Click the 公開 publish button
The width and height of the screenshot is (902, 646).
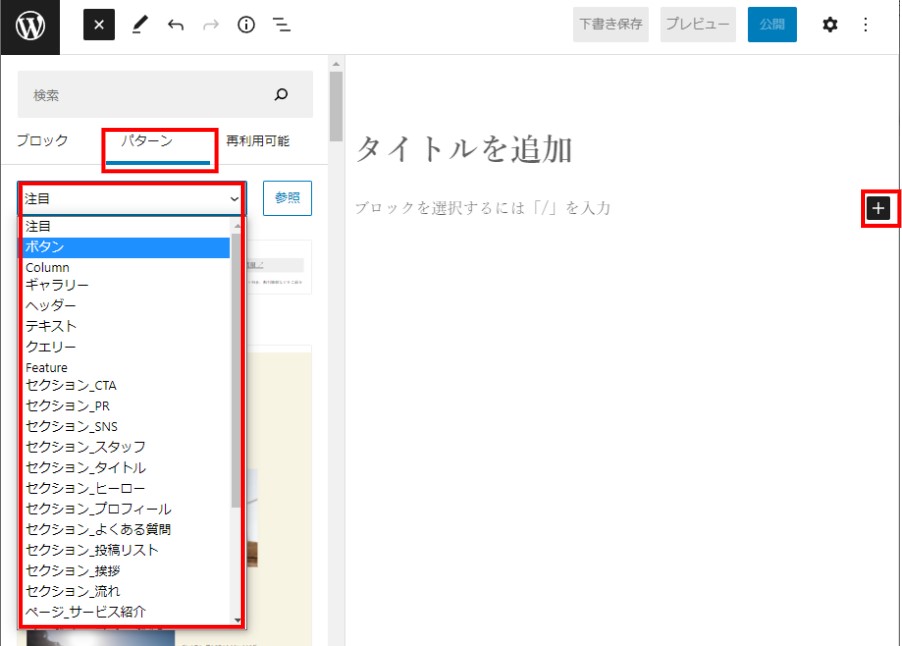point(772,25)
